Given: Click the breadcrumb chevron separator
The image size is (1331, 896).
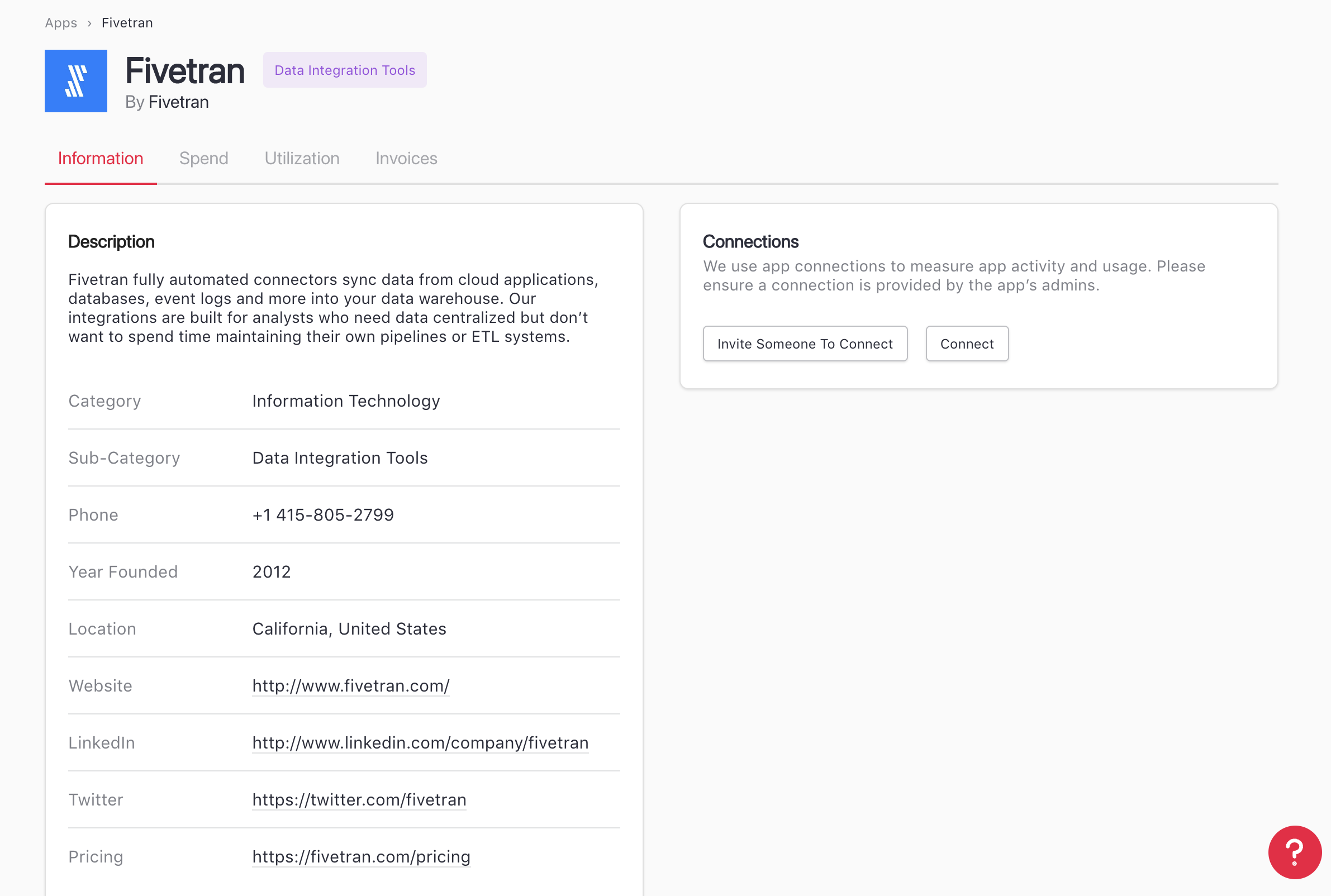Looking at the screenshot, I should tap(89, 23).
